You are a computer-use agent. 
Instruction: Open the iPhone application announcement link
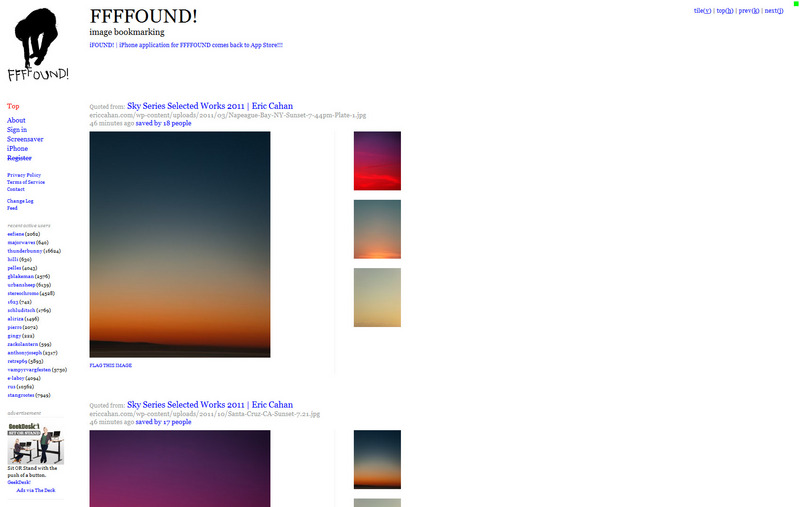[x=186, y=45]
